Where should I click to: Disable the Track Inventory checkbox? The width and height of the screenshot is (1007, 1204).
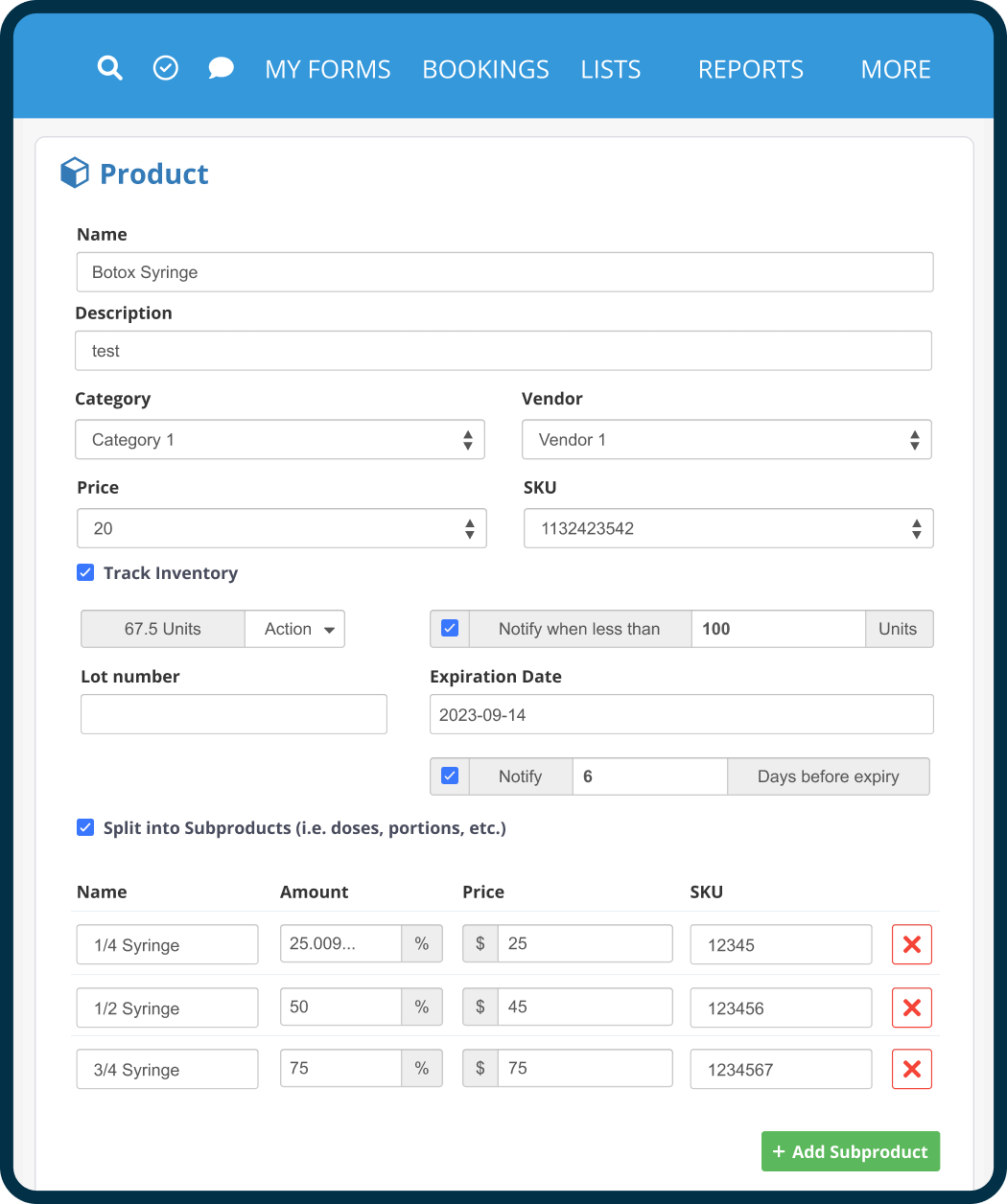click(x=85, y=572)
